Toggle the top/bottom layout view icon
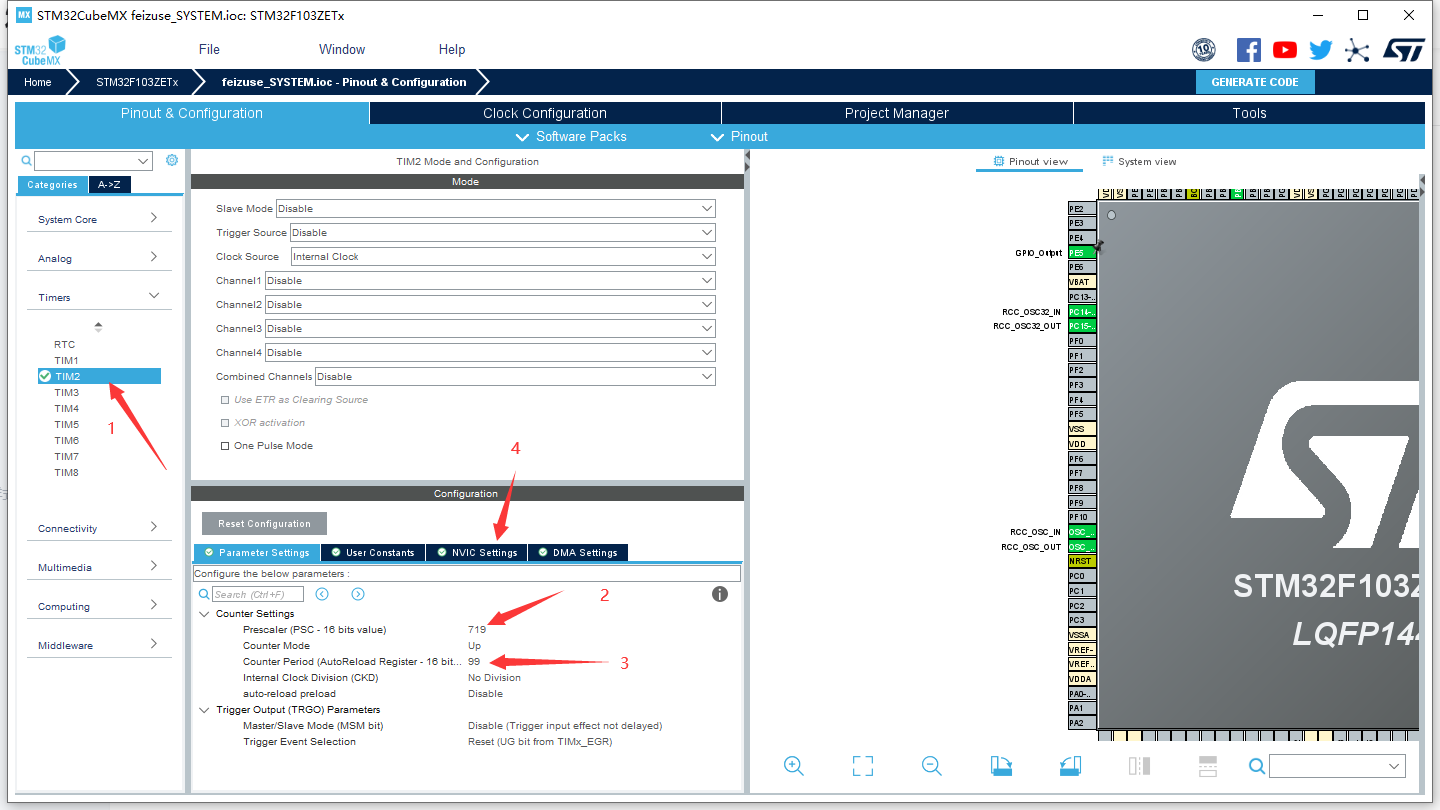The height and width of the screenshot is (810, 1440). [x=1208, y=766]
